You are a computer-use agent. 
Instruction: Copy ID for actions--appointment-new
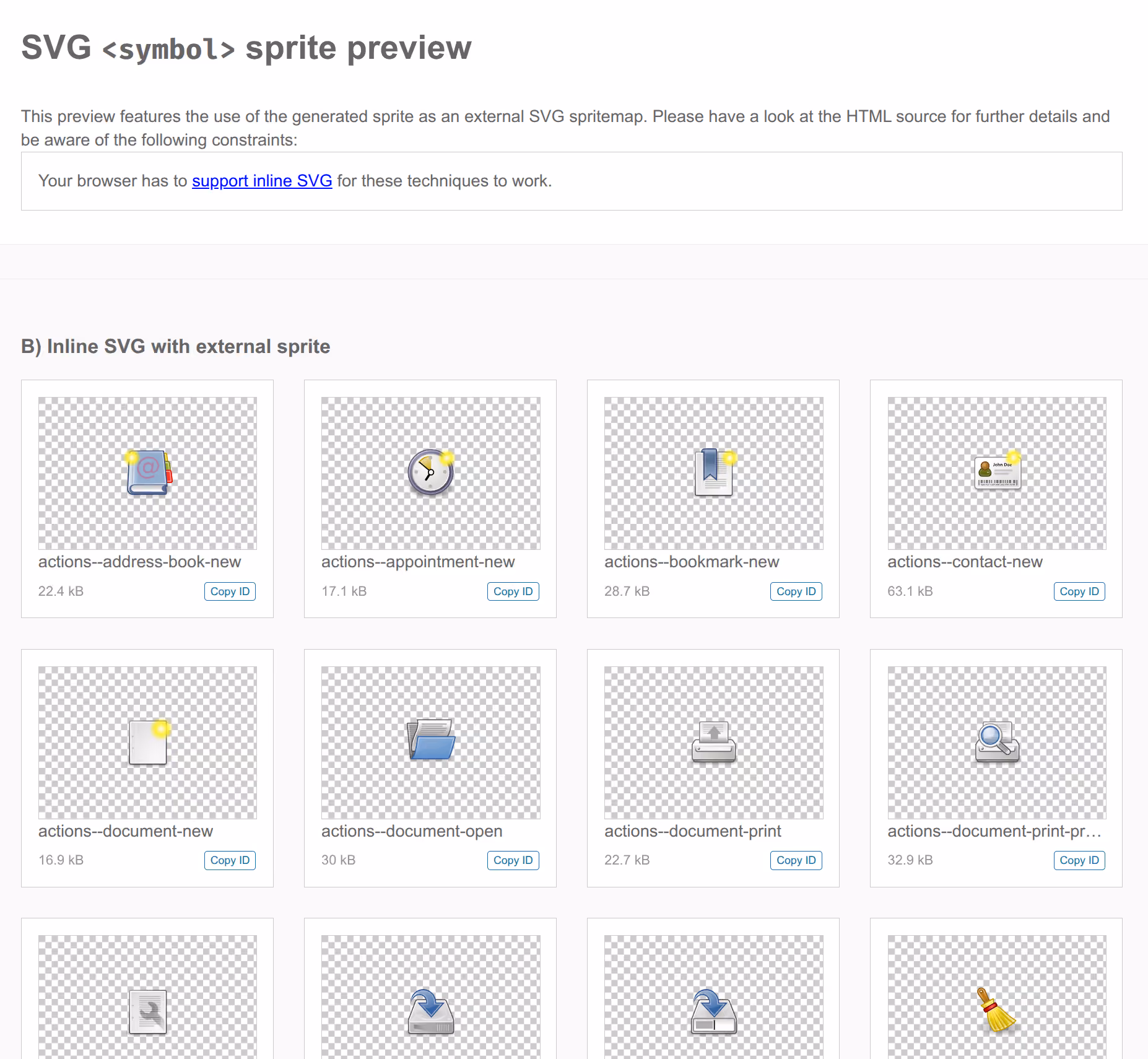[x=513, y=591]
